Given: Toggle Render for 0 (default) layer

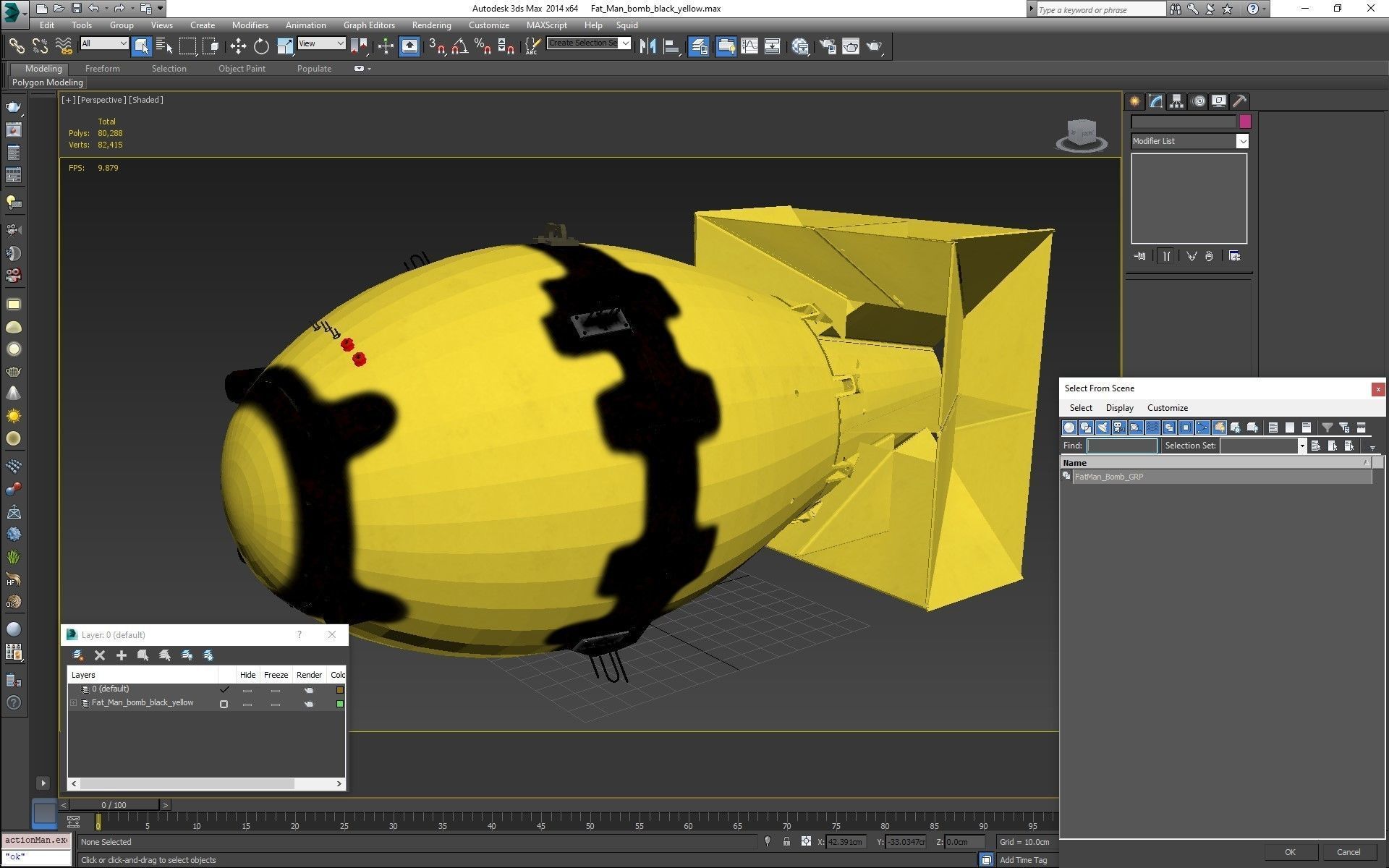Looking at the screenshot, I should (309, 690).
